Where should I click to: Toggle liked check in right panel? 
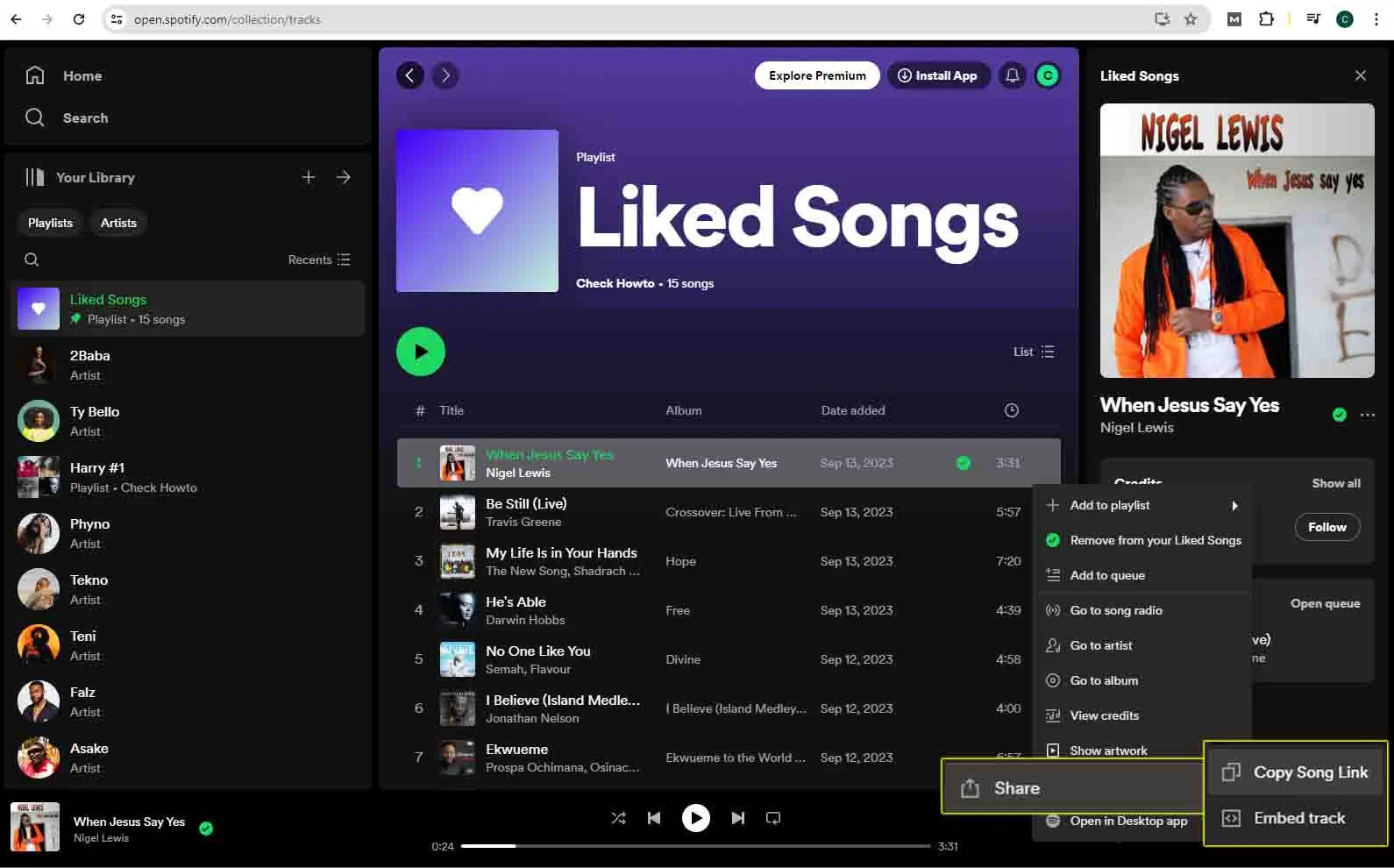pos(1340,415)
